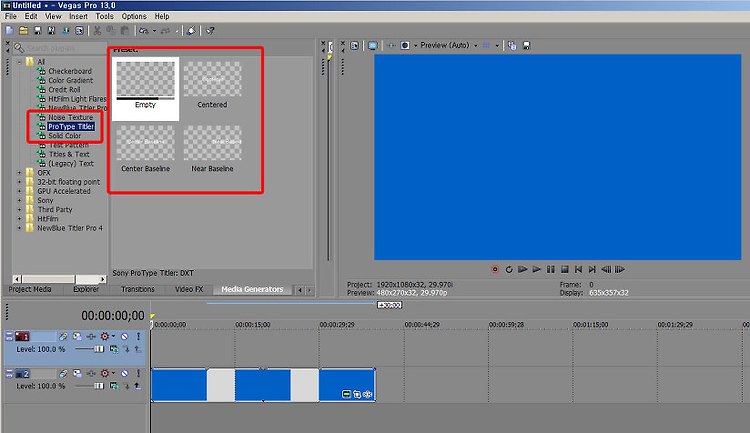Step to previous frame in preview
Screen dimensions: 750x433
coord(606,269)
